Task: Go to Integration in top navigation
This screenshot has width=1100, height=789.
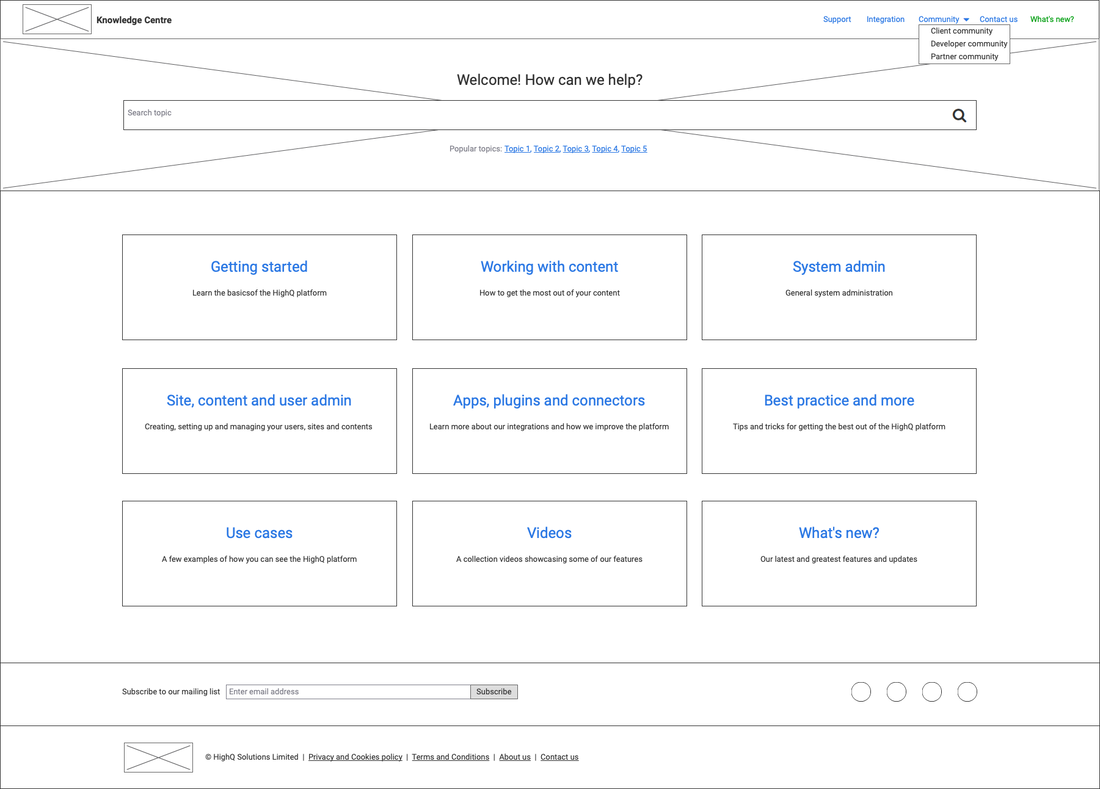Action: coord(885,19)
